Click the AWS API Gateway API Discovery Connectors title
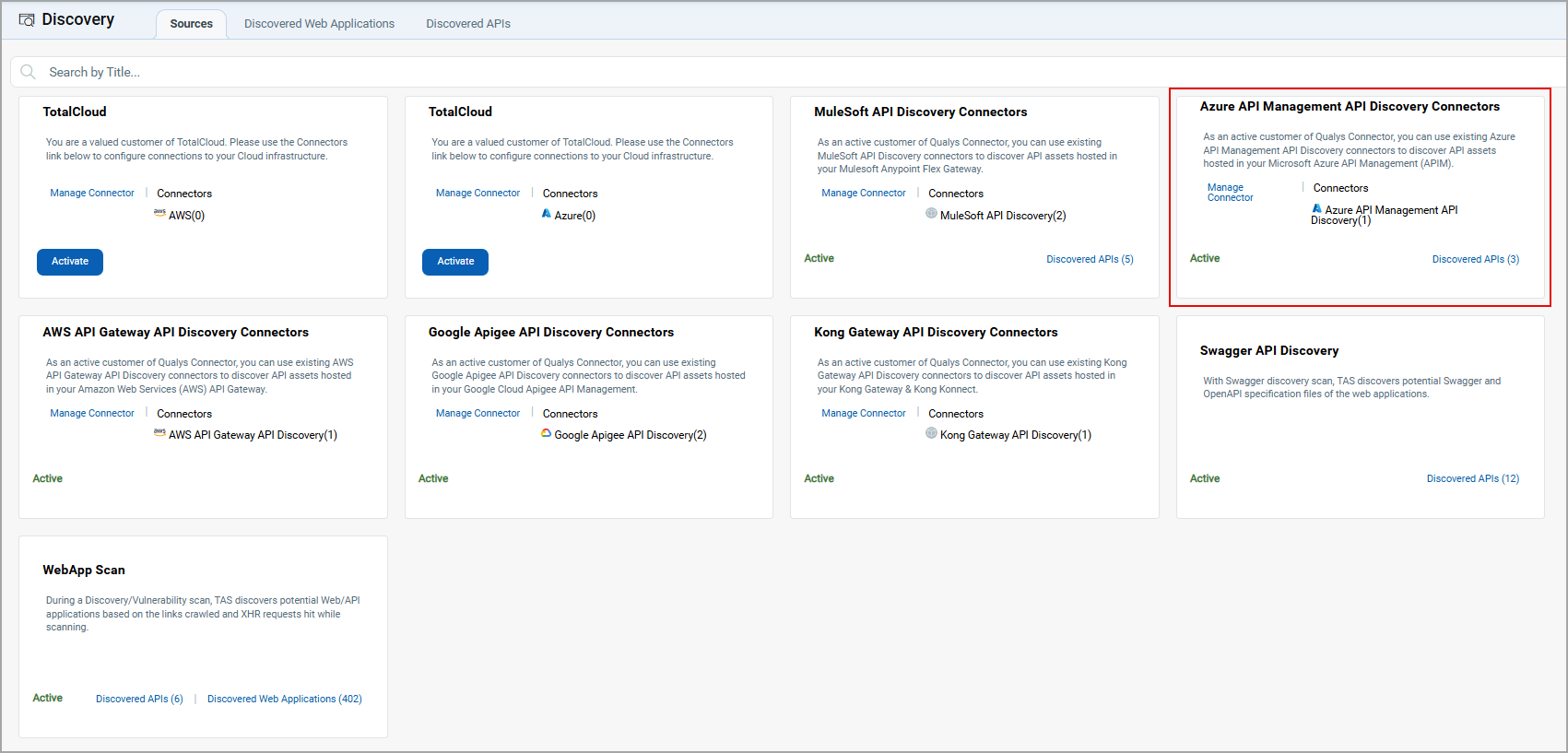Viewport: 1568px width, 753px height. click(175, 332)
